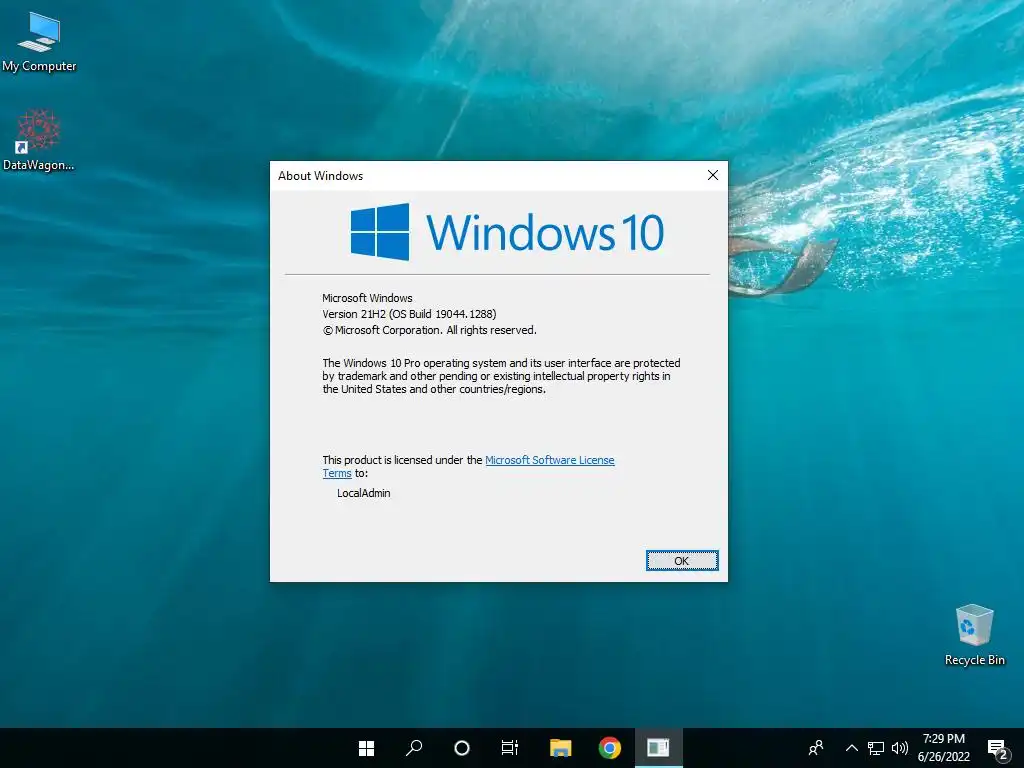This screenshot has height=768, width=1024.
Task: Click the taskbar Search magnifier icon
Action: (414, 748)
